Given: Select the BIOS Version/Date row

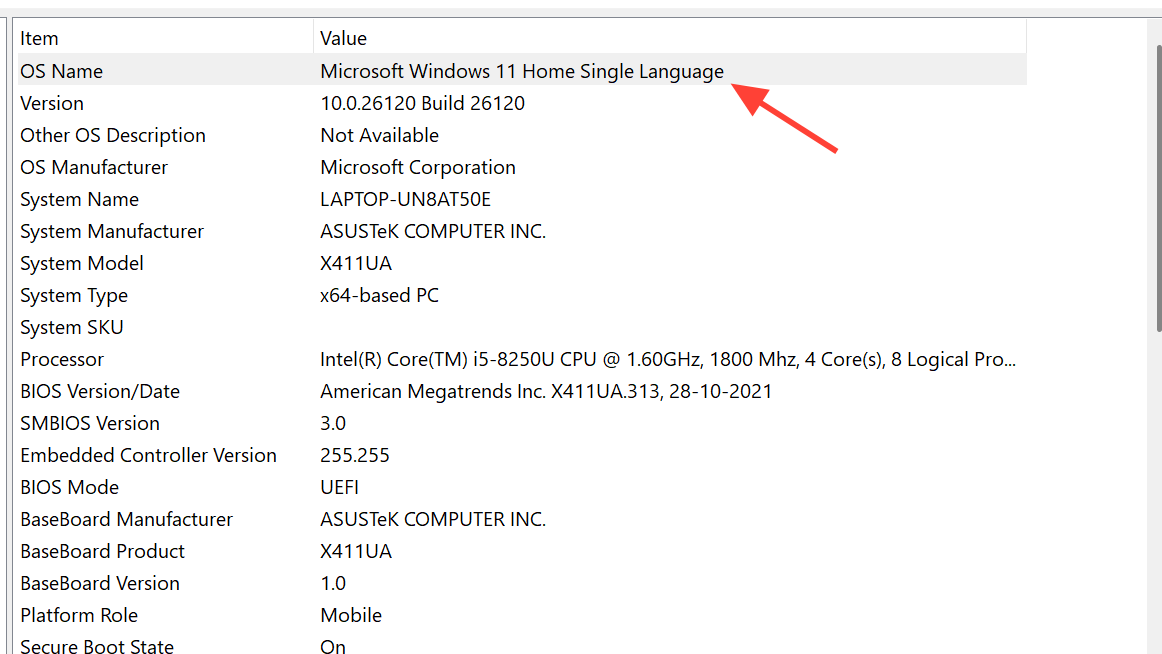Looking at the screenshot, I should point(100,391).
